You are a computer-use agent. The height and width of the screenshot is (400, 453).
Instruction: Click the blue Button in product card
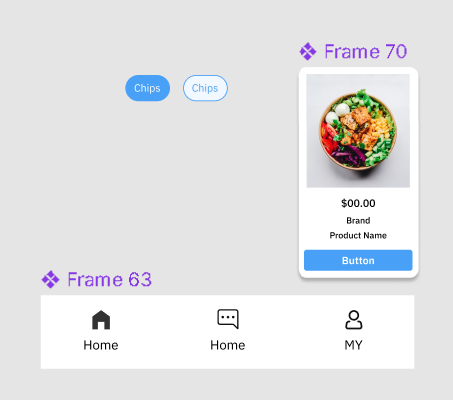pyautogui.click(x=358, y=260)
